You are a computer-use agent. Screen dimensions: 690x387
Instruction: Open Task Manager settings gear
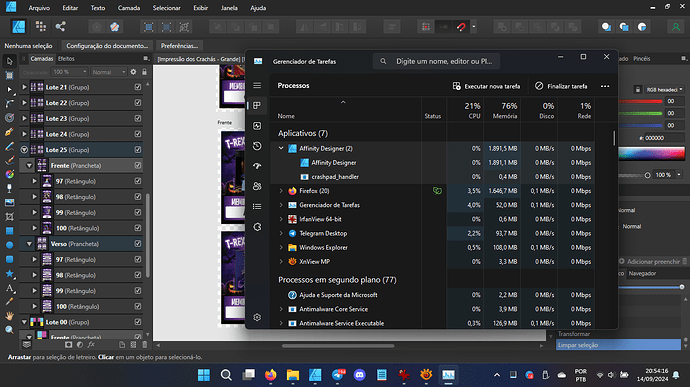click(257, 317)
